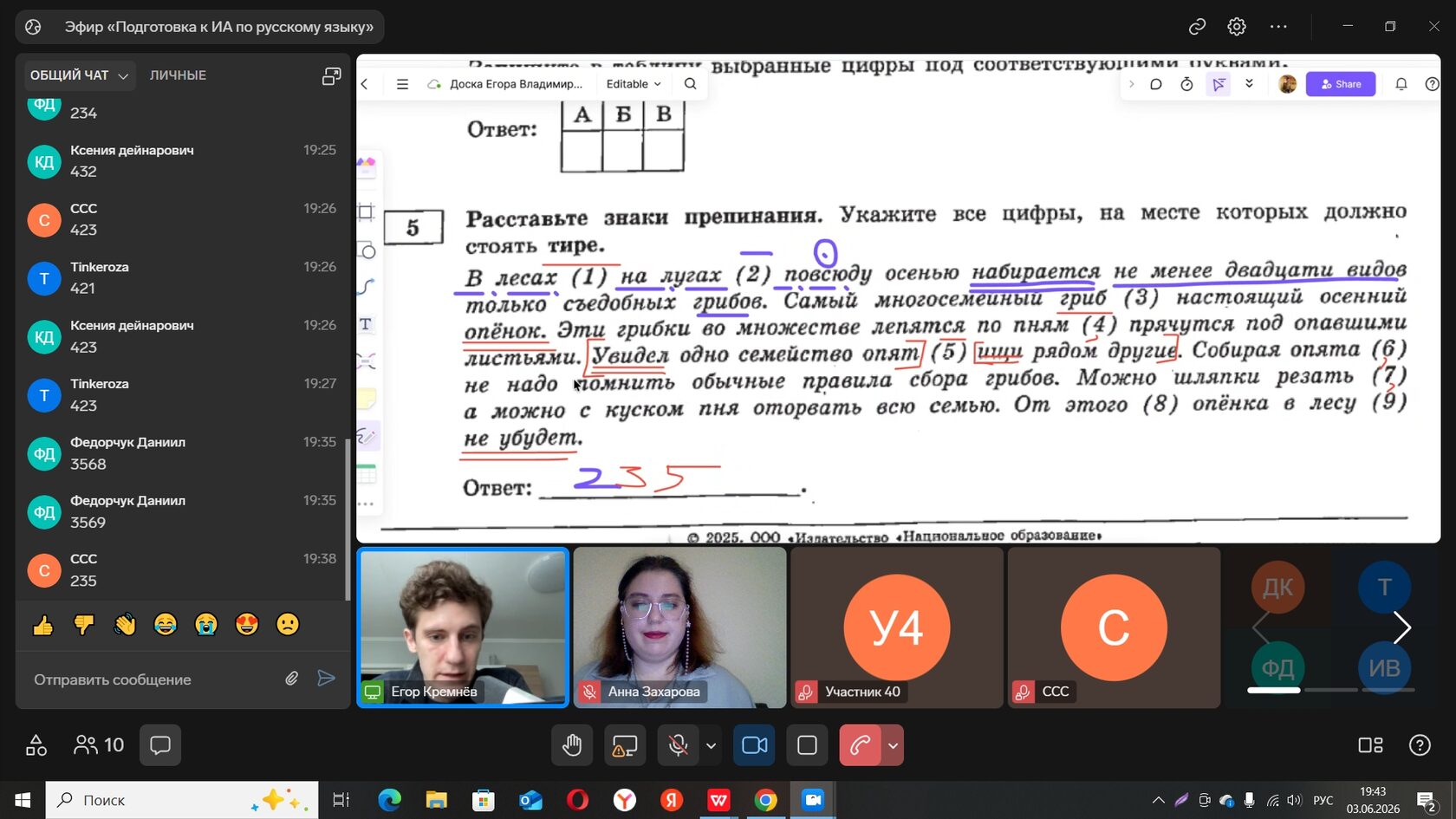Select the table tool in whiteboard sidebar

click(x=367, y=473)
